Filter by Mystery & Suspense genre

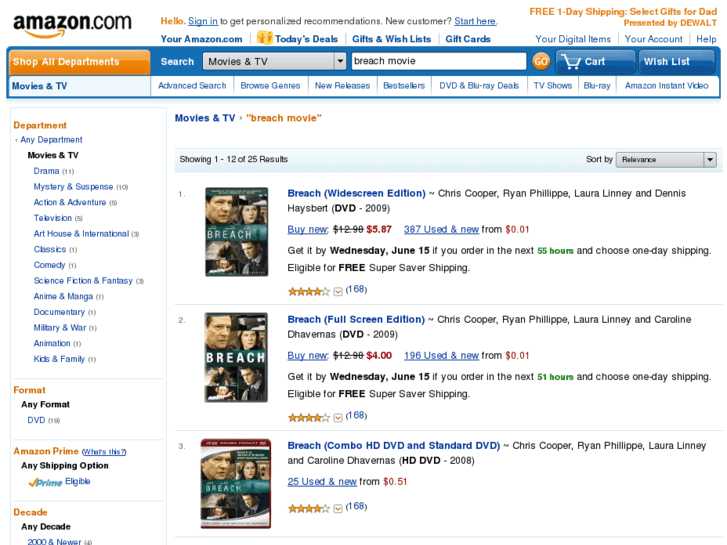(x=73, y=186)
